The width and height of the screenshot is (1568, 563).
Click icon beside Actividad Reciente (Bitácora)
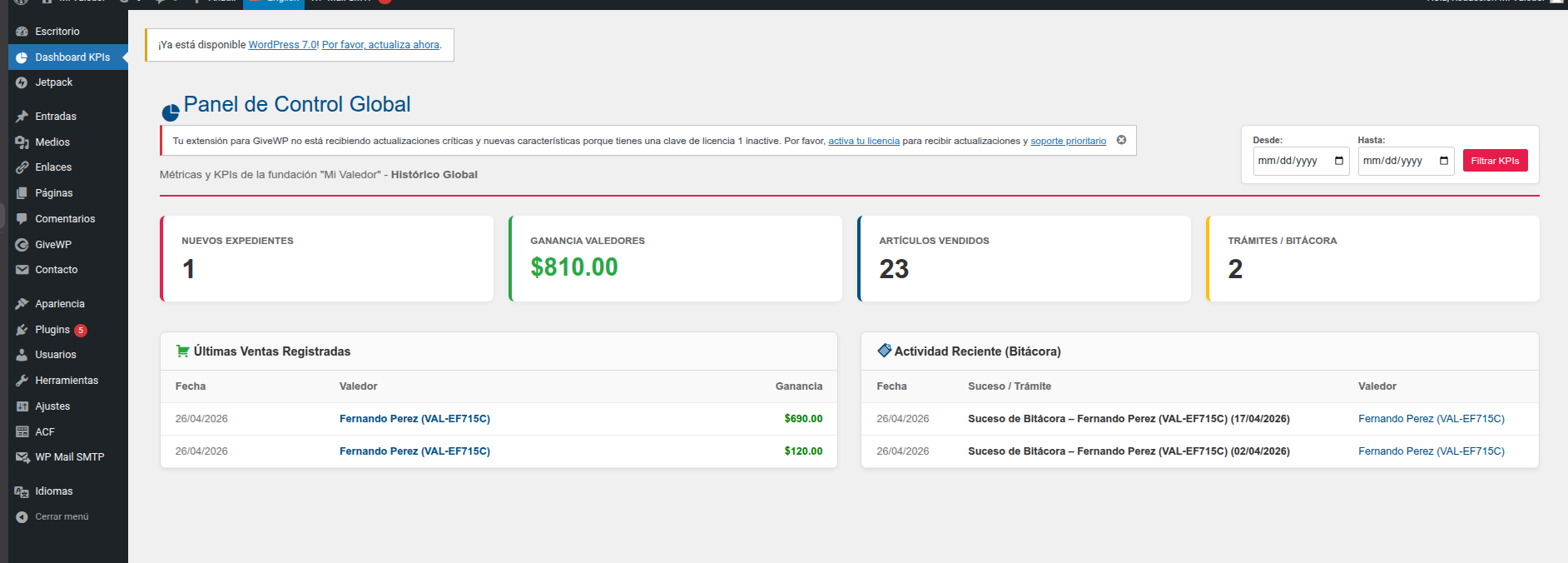pyautogui.click(x=884, y=351)
